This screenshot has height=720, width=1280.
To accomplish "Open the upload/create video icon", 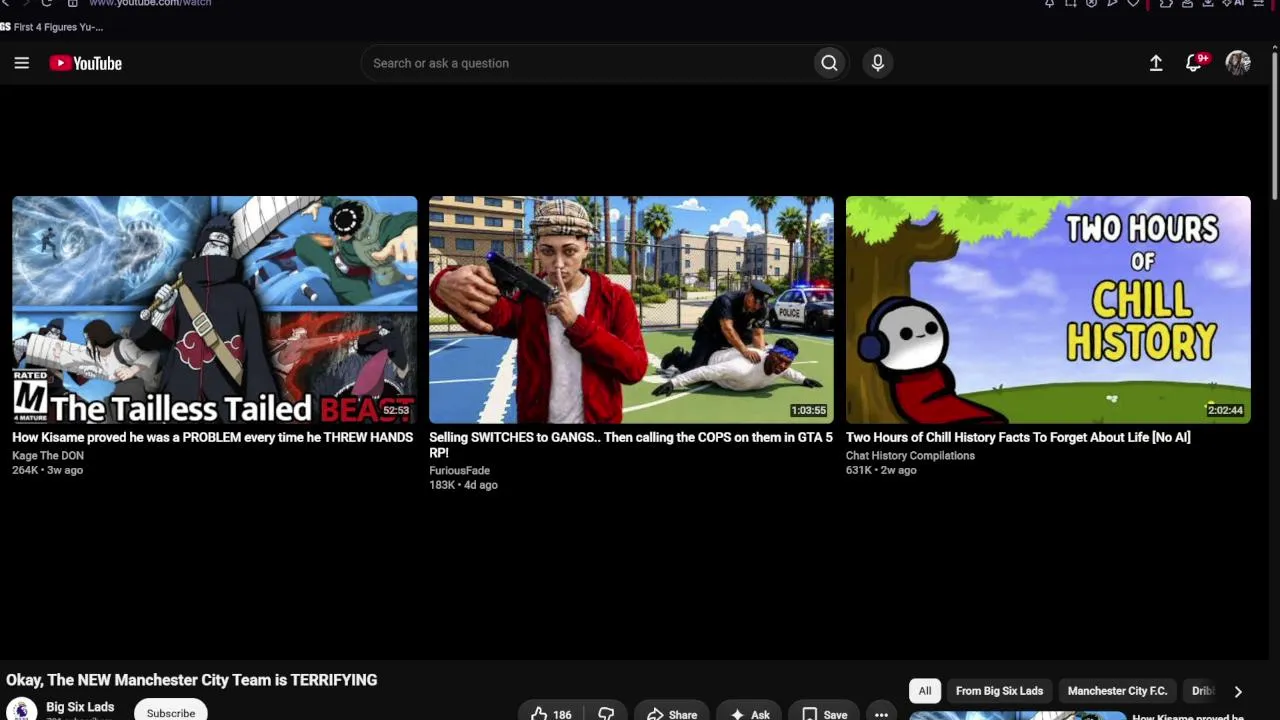I will (1156, 63).
